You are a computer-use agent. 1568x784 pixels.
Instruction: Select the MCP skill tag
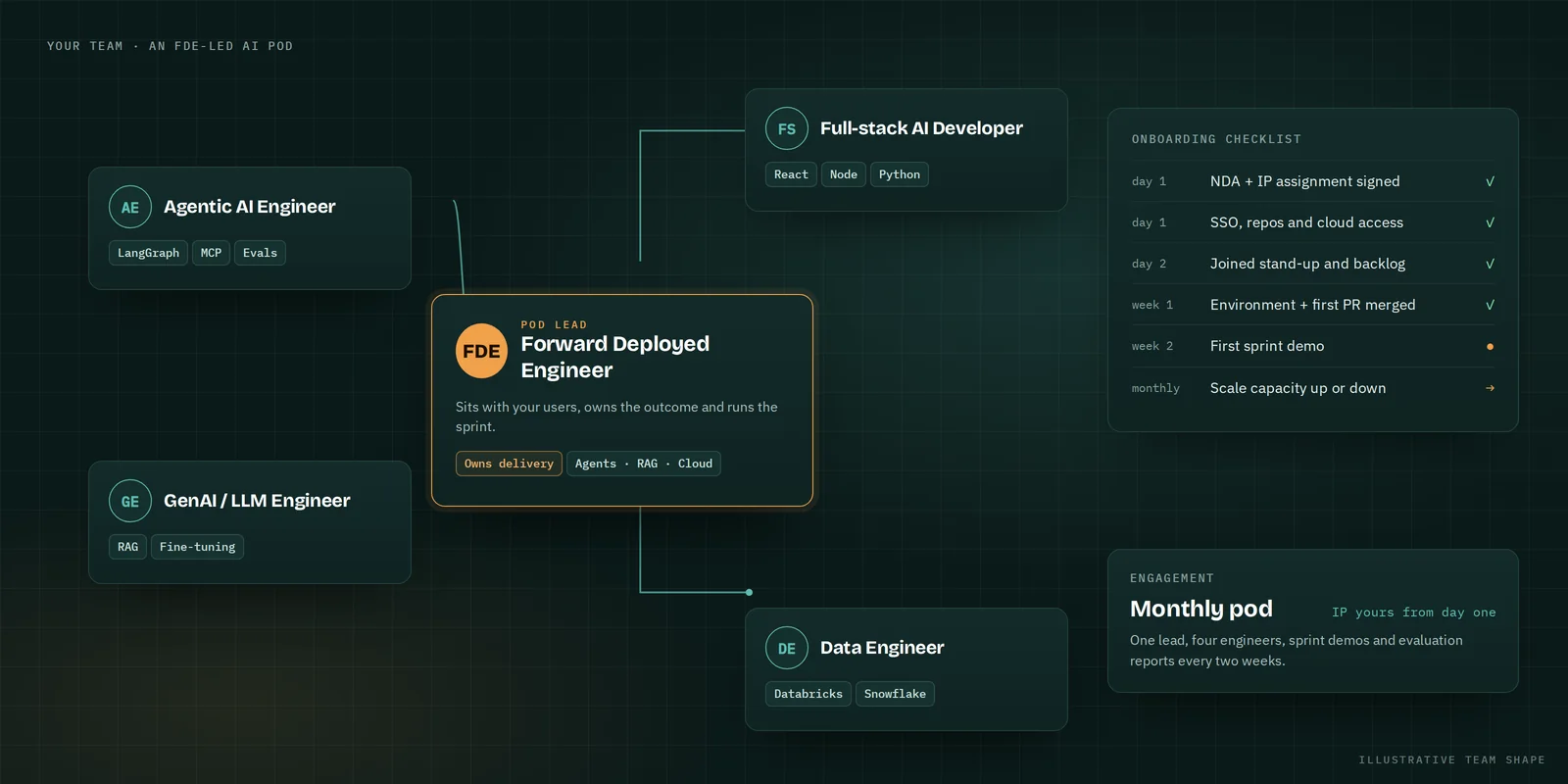pyautogui.click(x=211, y=253)
